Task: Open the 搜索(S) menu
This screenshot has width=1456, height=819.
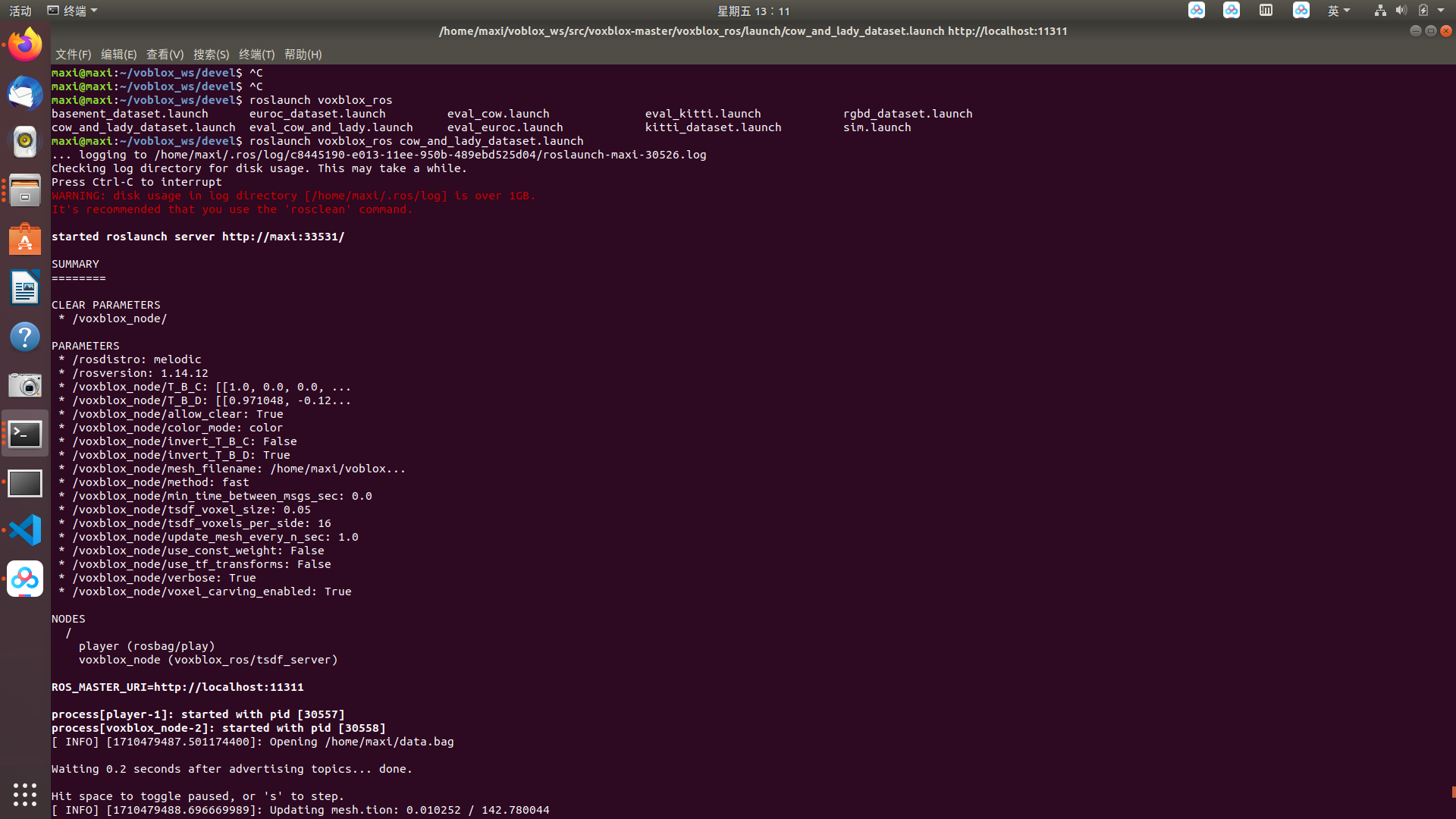Action: pos(211,55)
